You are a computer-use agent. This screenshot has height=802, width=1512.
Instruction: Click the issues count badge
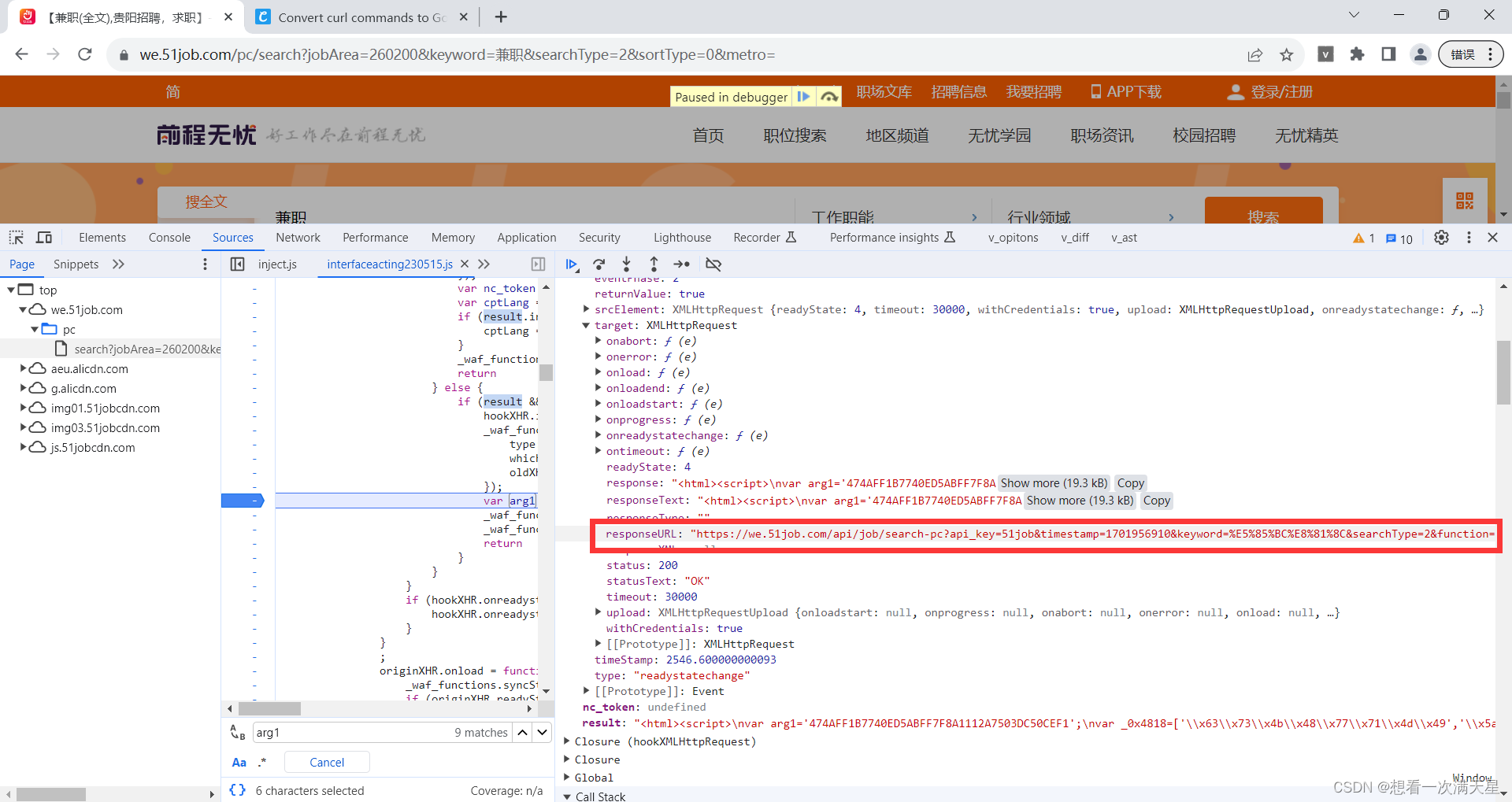pyautogui.click(x=1399, y=238)
